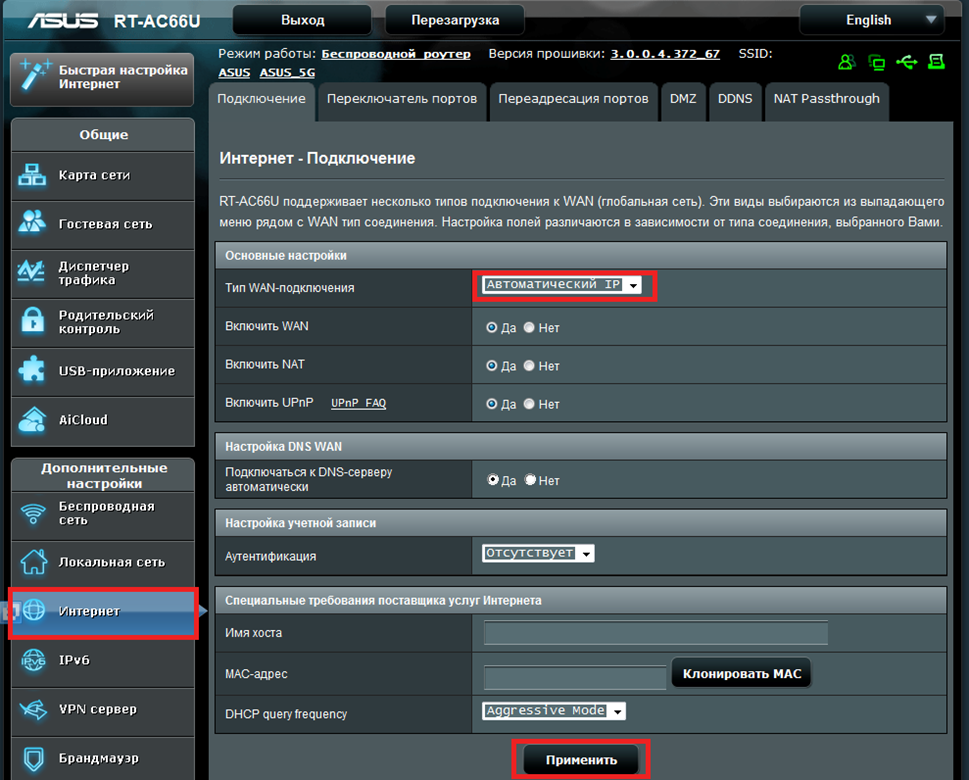
Task: Click the VPN server arrows icon
Action: pyautogui.click(x=33, y=709)
